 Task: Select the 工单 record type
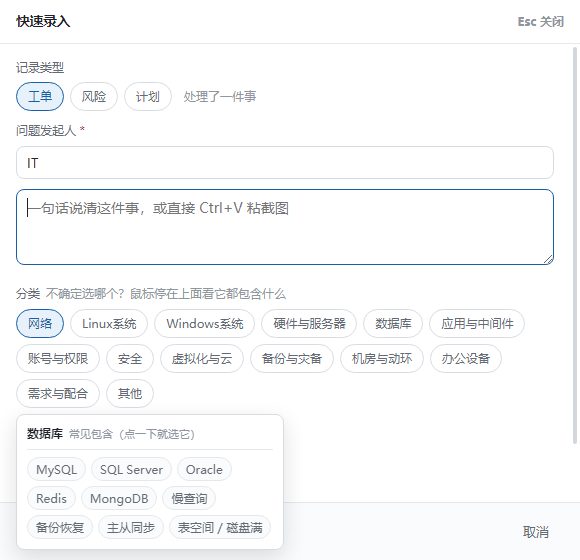coord(40,97)
